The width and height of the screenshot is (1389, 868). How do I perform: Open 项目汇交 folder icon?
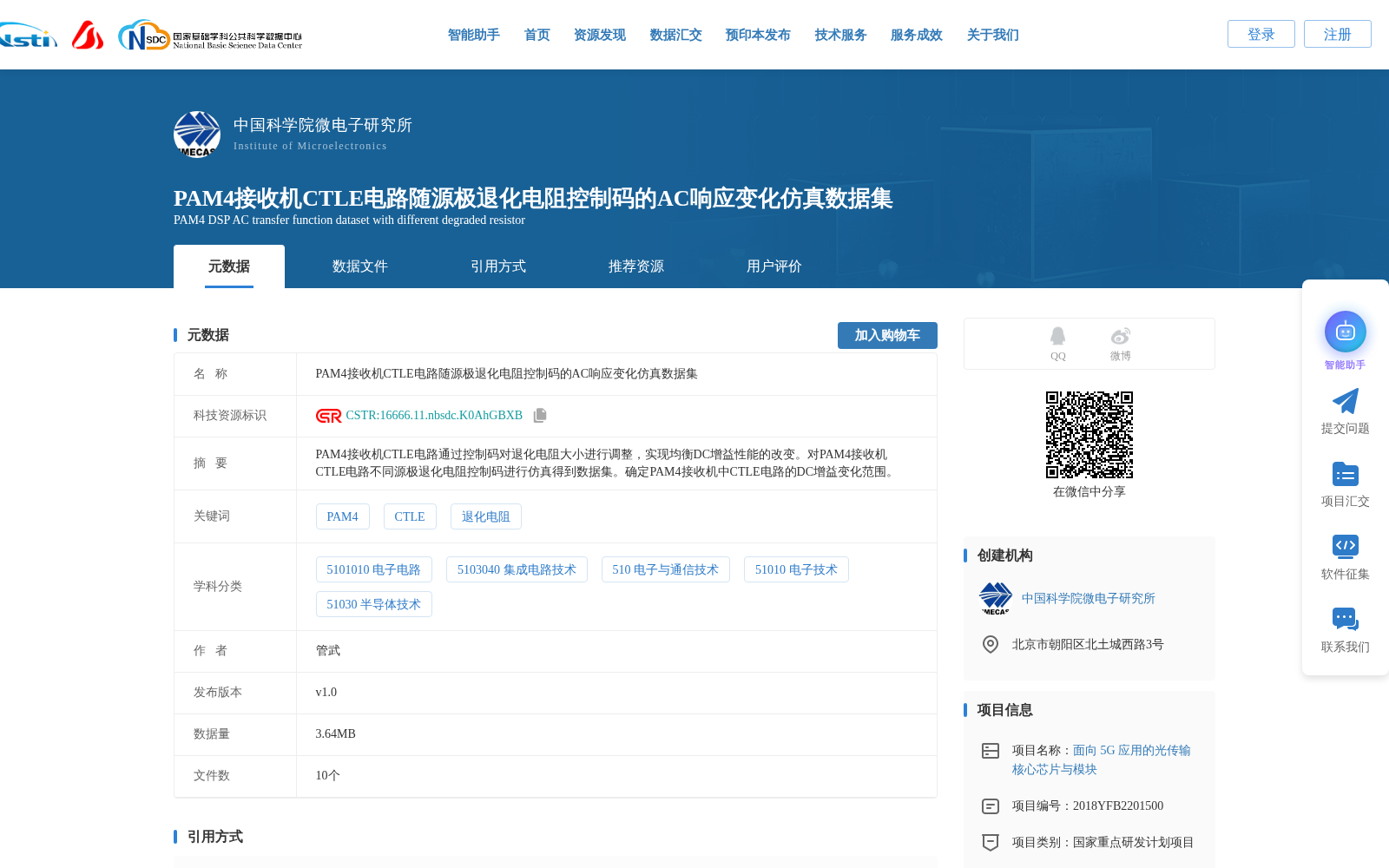[1346, 474]
